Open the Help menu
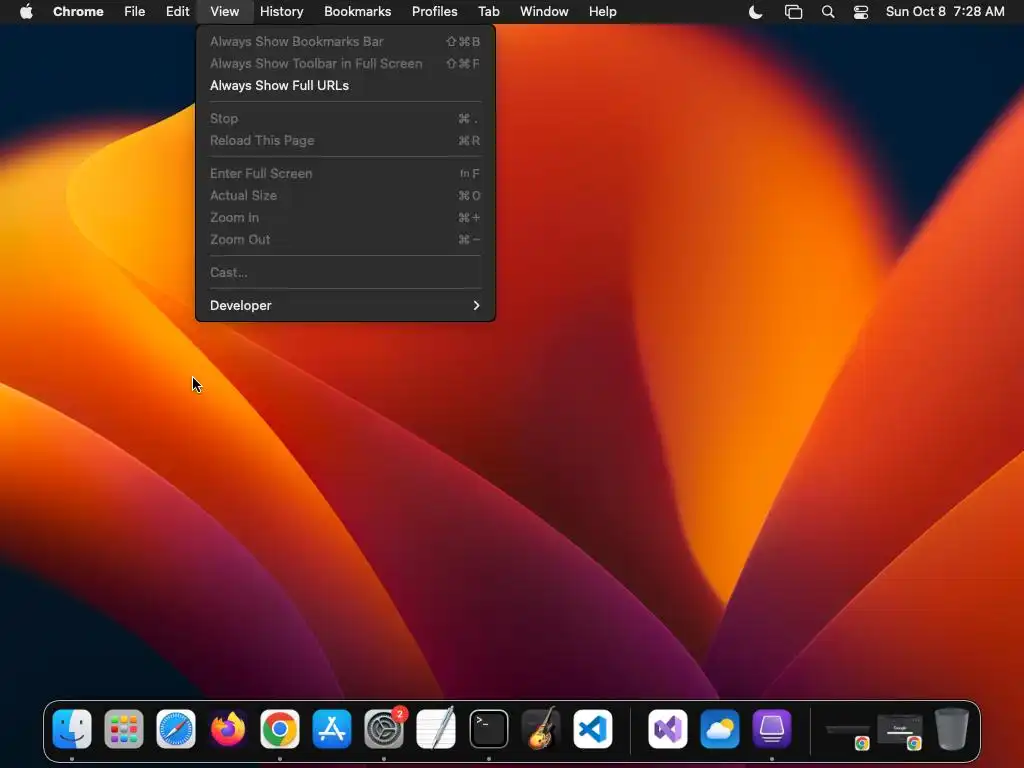 (x=602, y=11)
